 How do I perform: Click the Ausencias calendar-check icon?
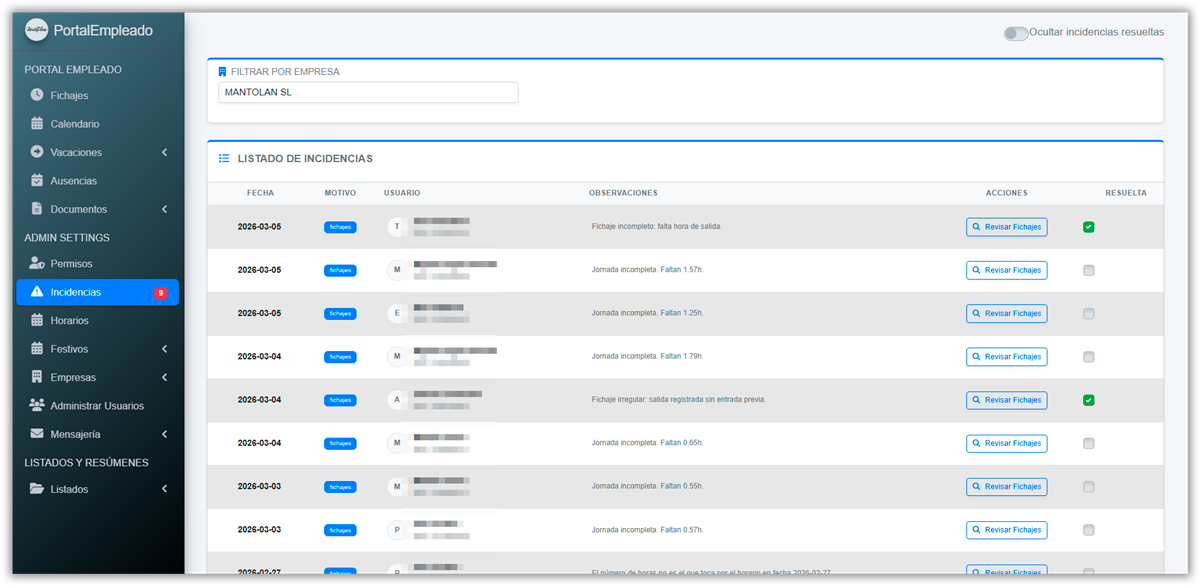point(37,181)
